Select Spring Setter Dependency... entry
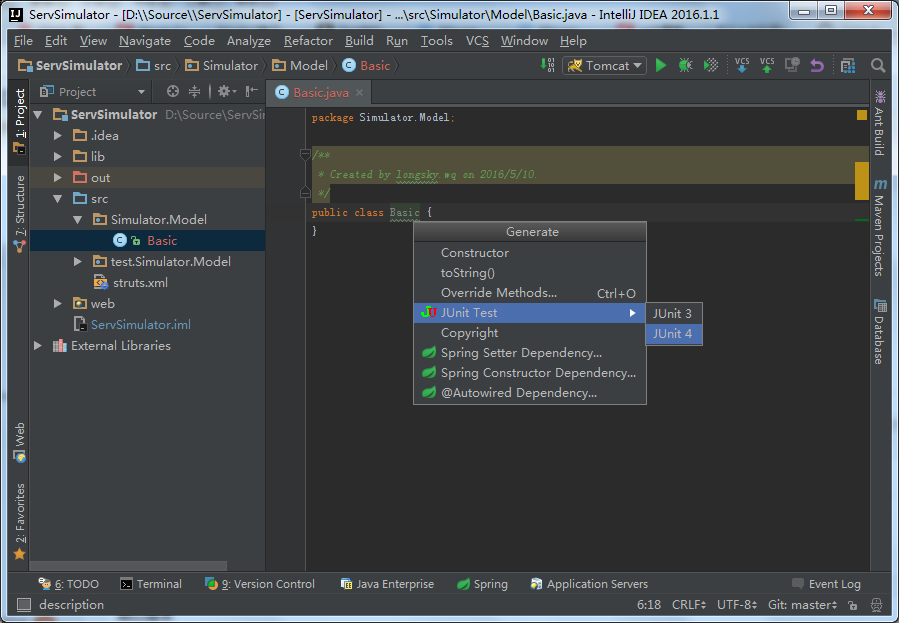 530,353
